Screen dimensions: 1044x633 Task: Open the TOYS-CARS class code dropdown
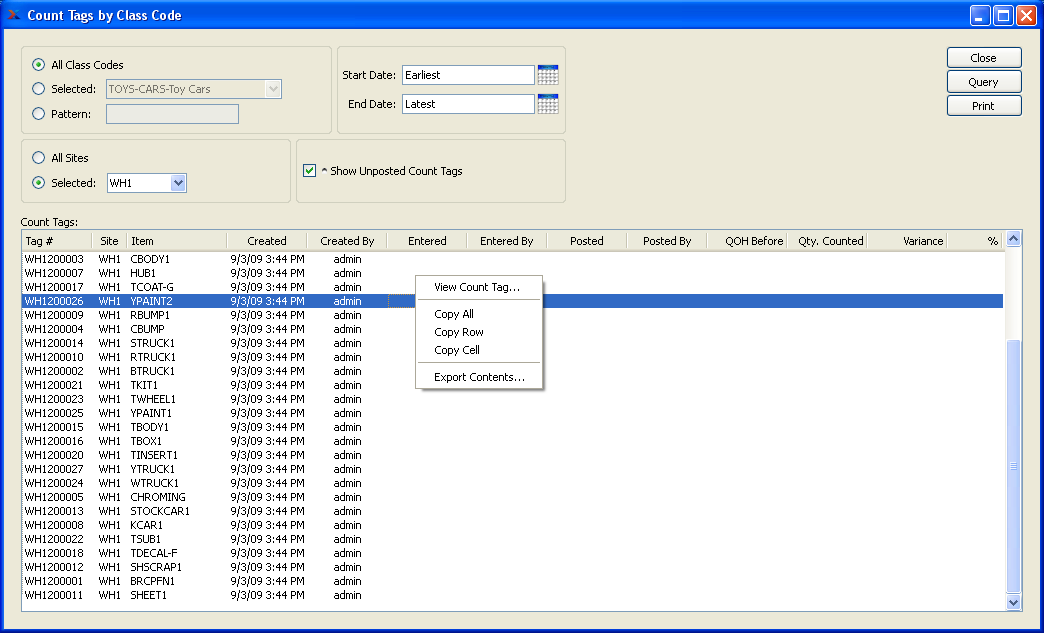273,89
